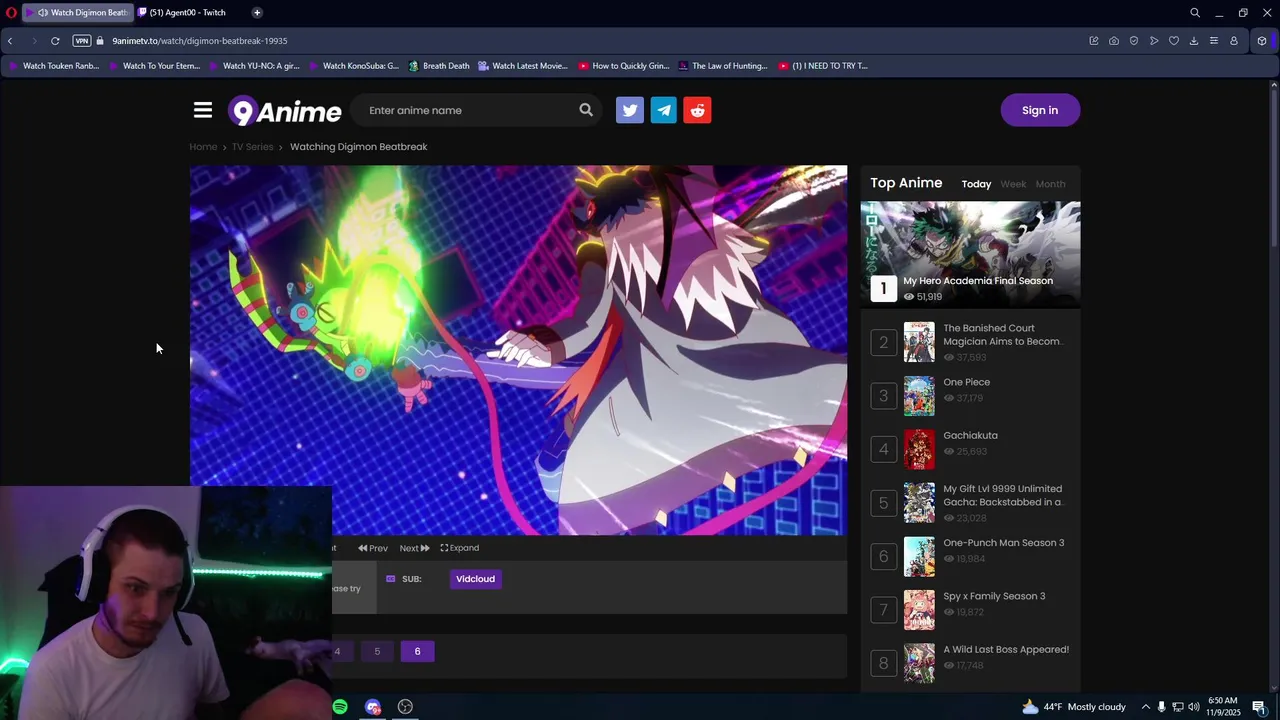Open One-Punch Man Season 3
This screenshot has width=1280, height=720.
click(x=1003, y=543)
